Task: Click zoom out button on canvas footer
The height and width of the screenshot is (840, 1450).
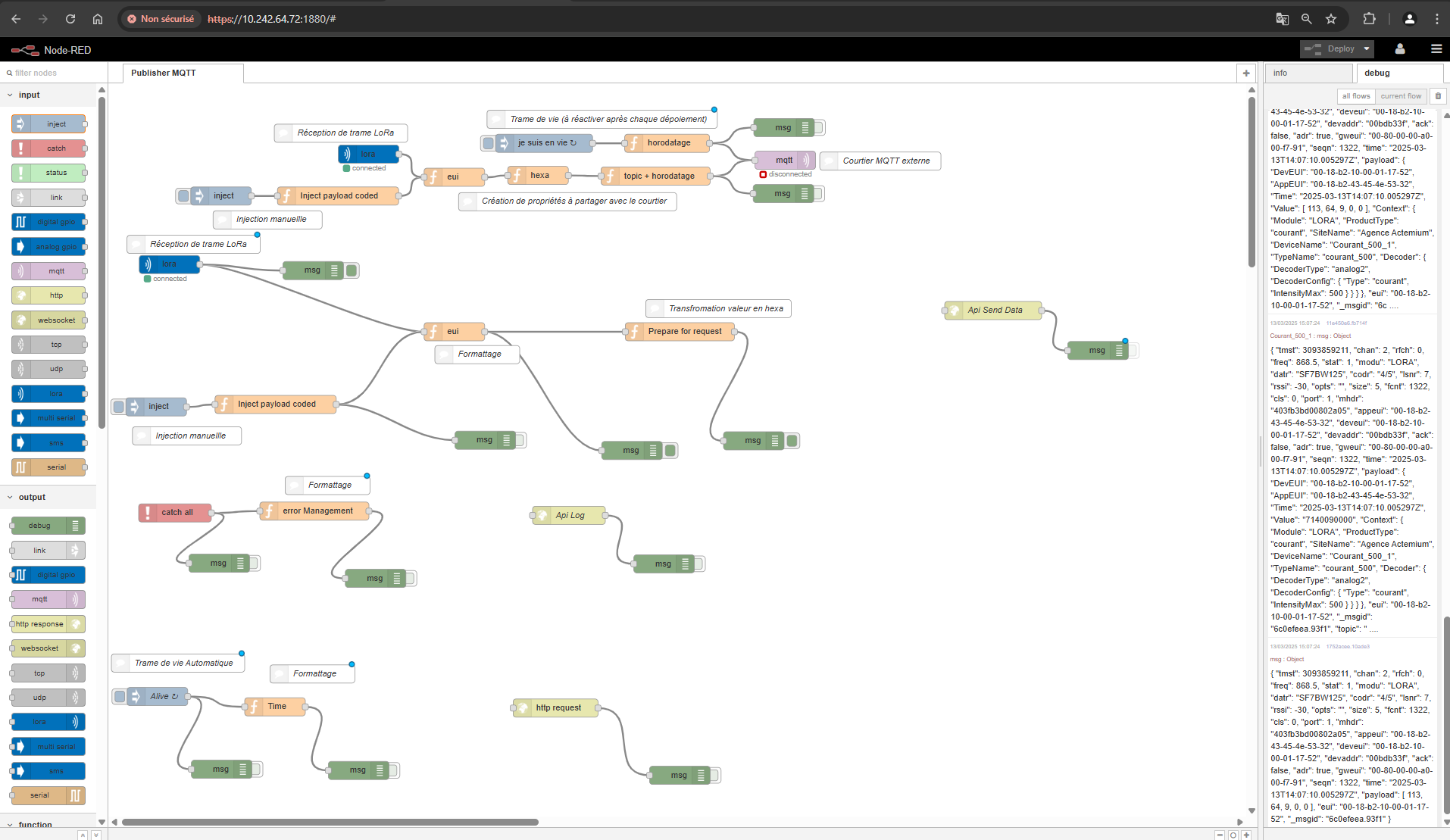Action: (1220, 835)
